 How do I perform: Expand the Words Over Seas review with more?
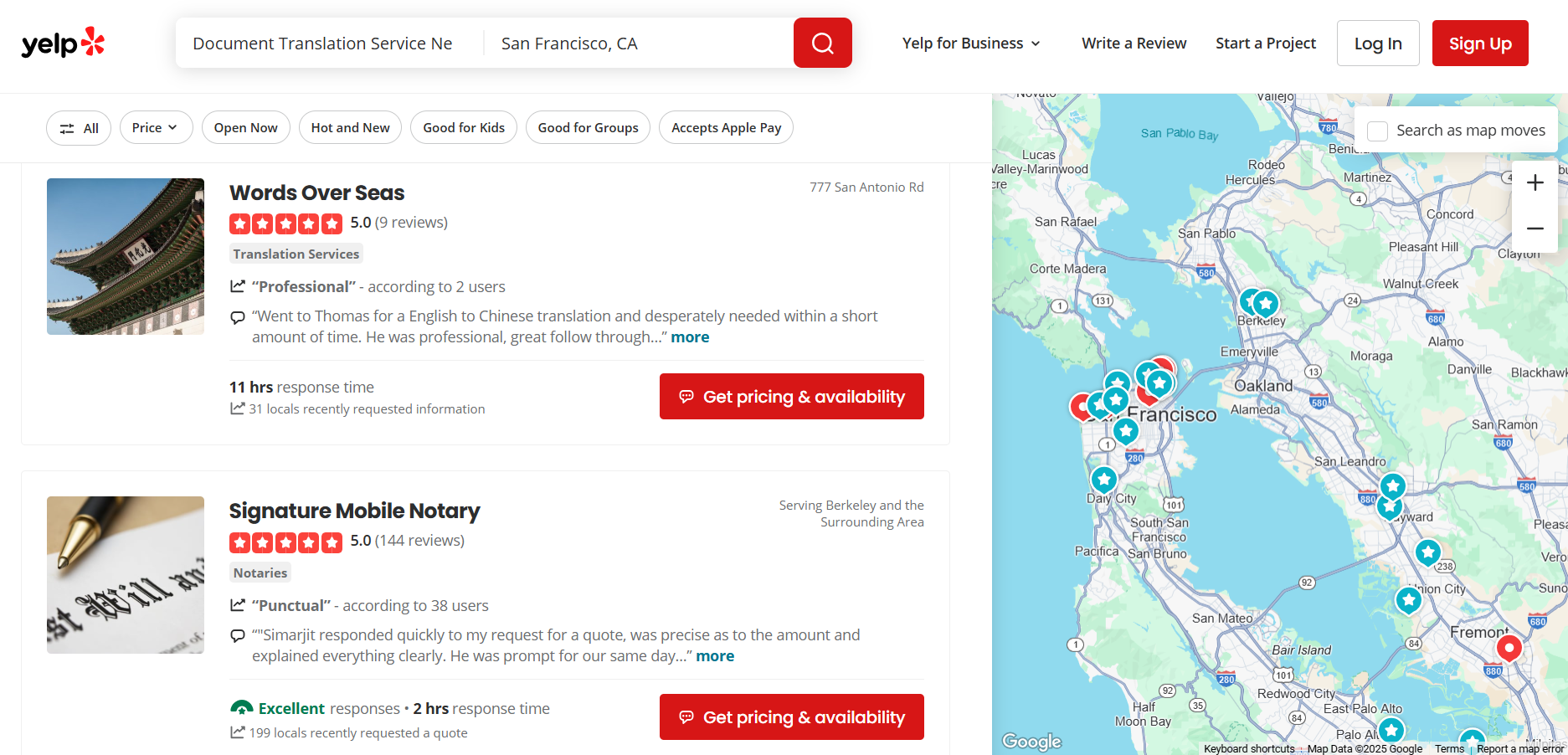point(690,337)
